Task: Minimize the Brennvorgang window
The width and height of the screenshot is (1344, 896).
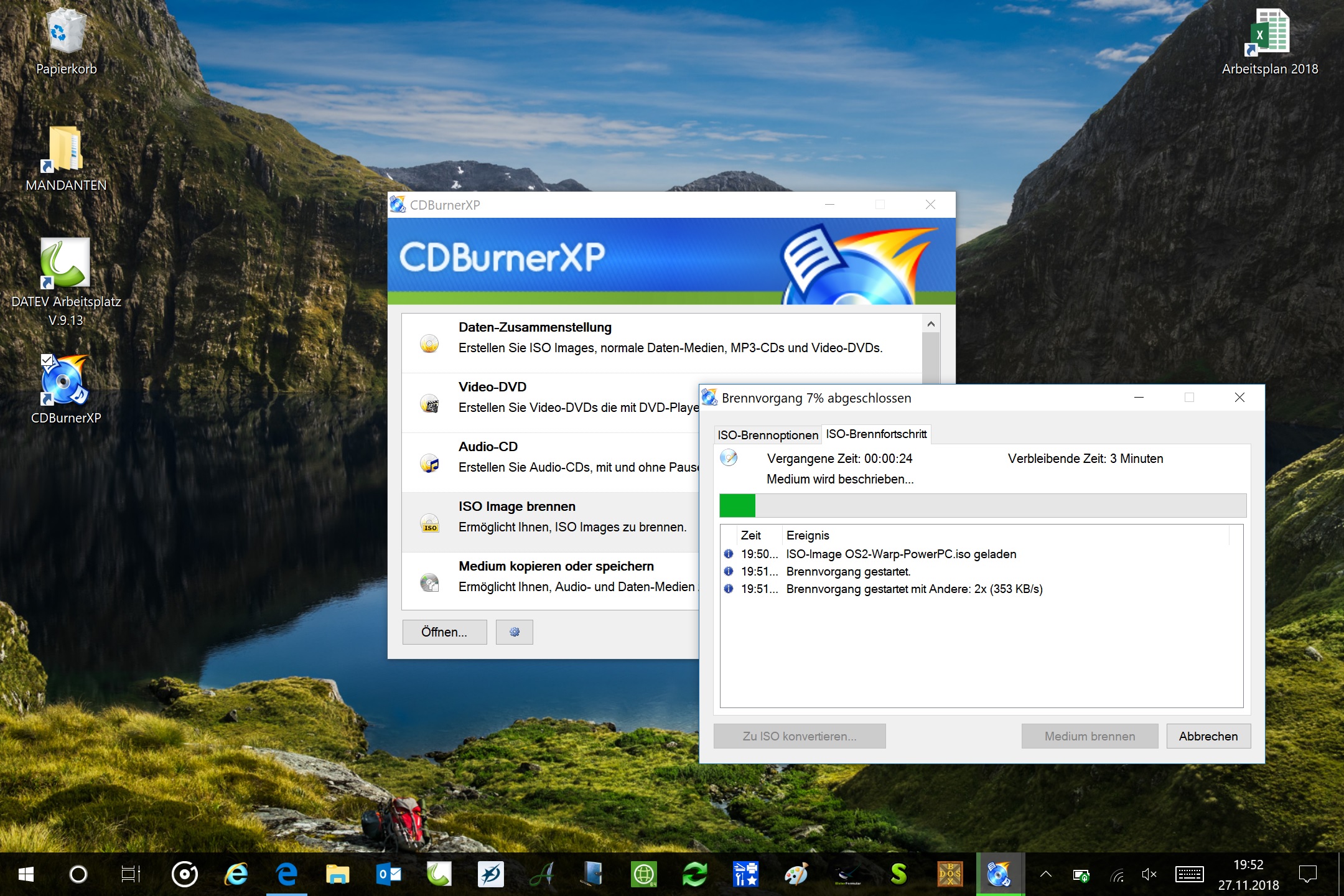Action: [1139, 398]
